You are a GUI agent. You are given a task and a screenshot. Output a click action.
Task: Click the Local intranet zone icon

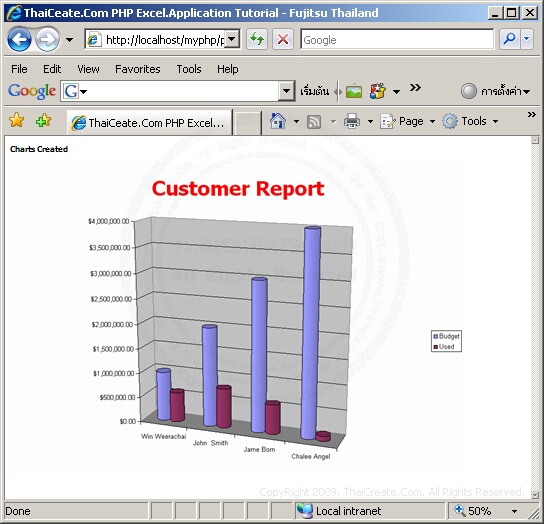[x=305, y=511]
